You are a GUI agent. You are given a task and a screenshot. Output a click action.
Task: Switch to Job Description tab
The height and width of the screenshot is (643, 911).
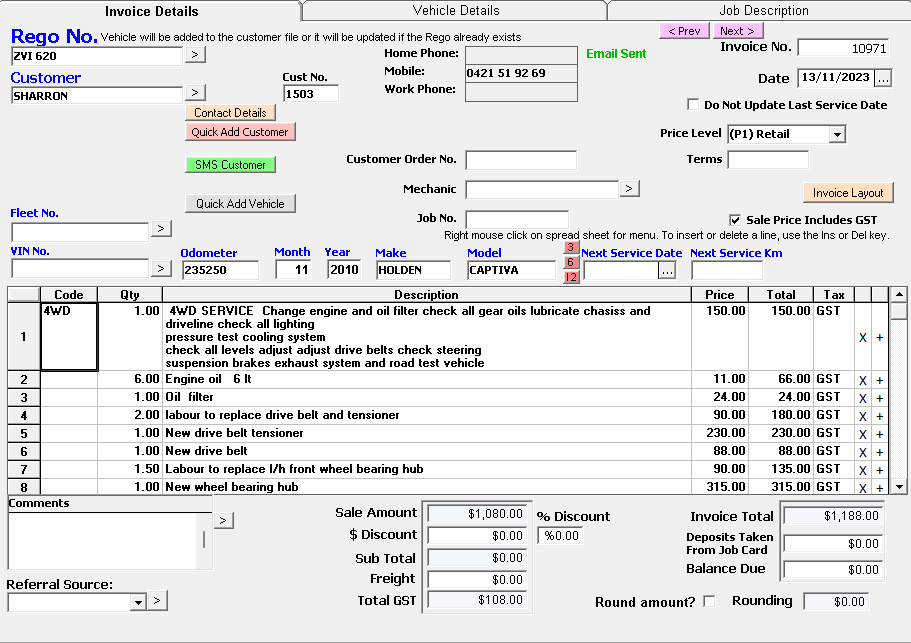[x=763, y=10]
